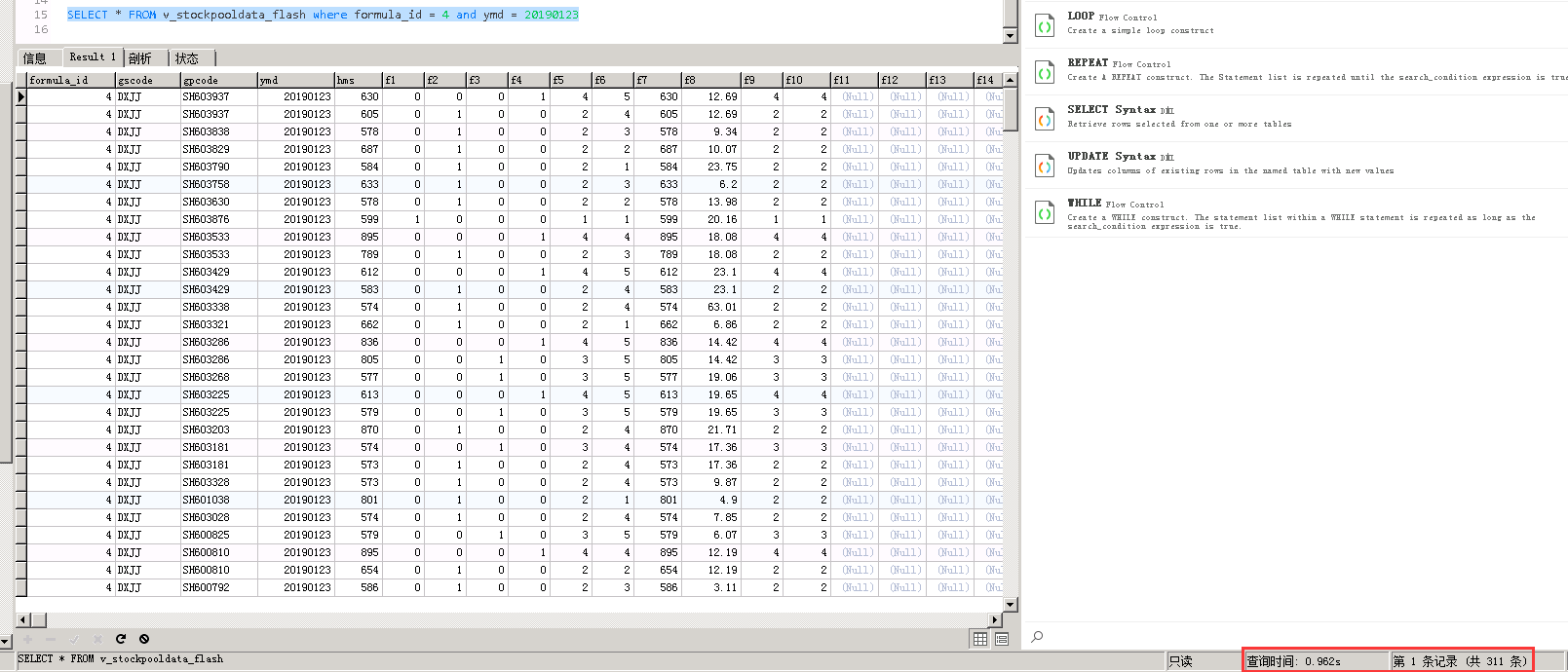
Task: Click gpcode cell SH600792
Action: click(x=218, y=587)
